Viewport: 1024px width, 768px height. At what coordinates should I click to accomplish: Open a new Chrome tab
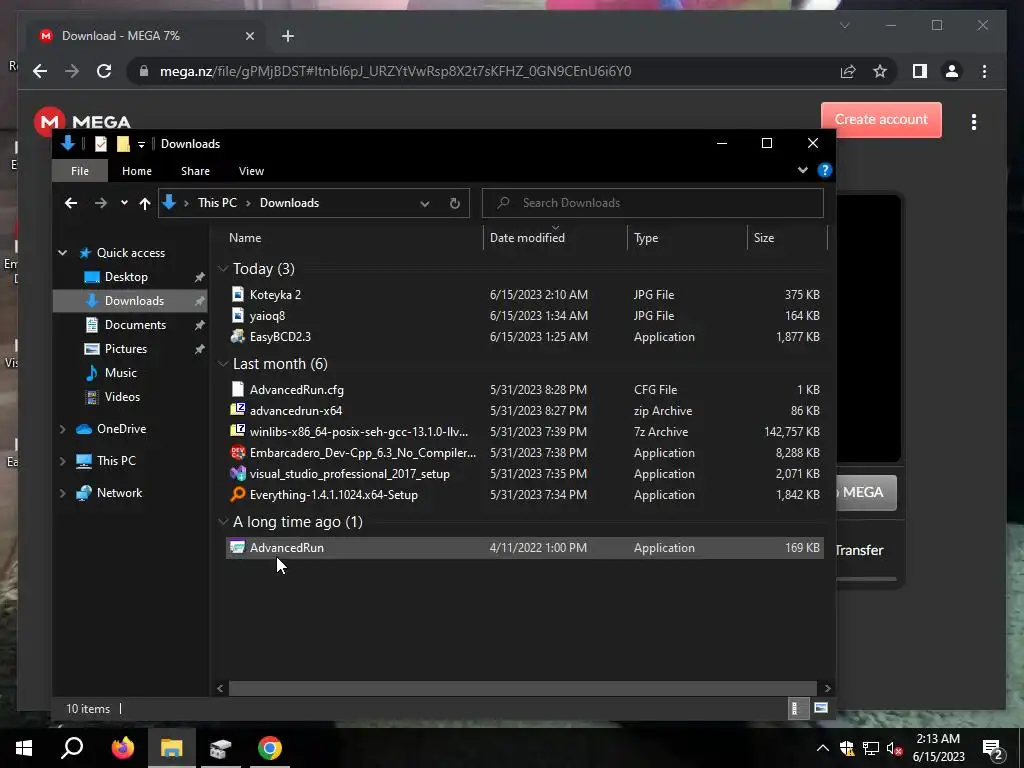click(288, 36)
